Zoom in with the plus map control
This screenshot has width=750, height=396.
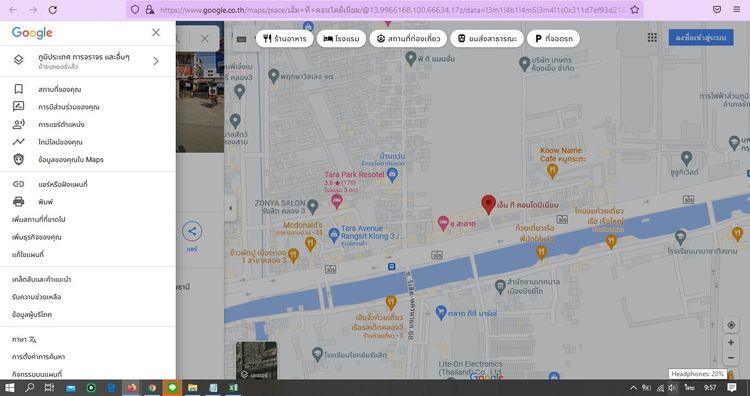[731, 342]
